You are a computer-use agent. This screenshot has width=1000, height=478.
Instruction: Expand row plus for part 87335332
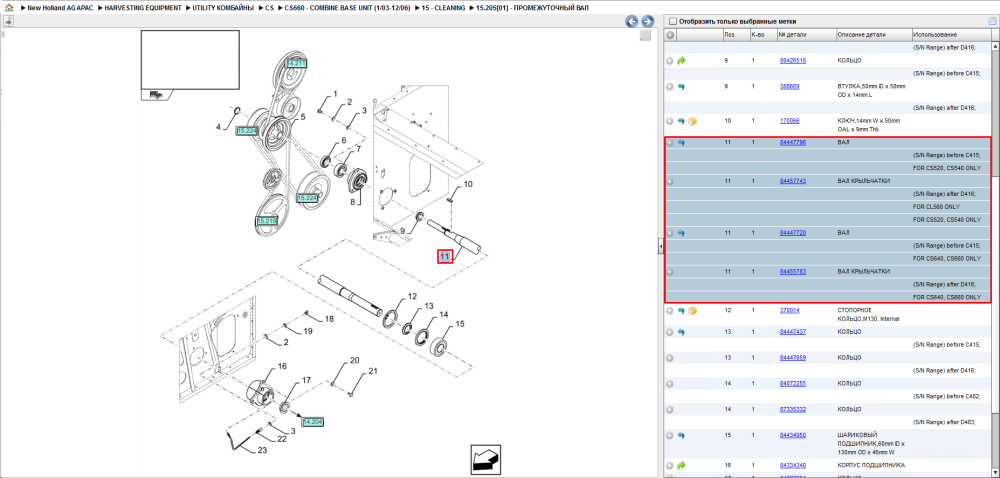(x=670, y=410)
